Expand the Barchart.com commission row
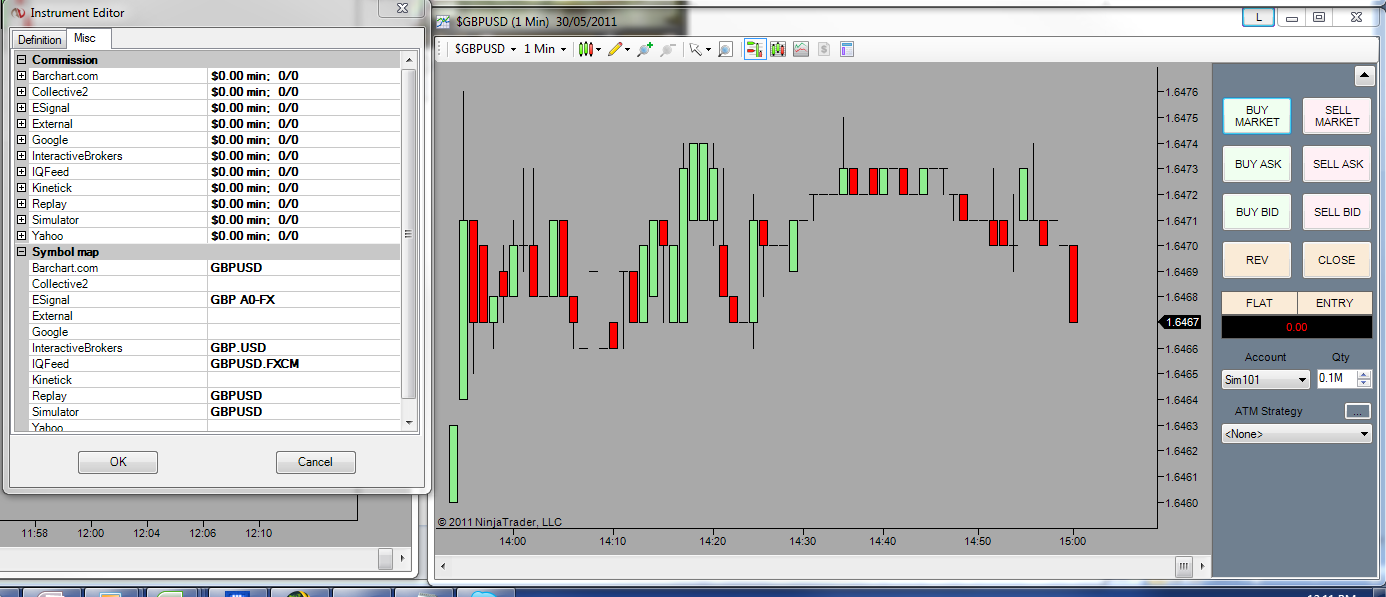The image size is (1386, 597). [21, 76]
